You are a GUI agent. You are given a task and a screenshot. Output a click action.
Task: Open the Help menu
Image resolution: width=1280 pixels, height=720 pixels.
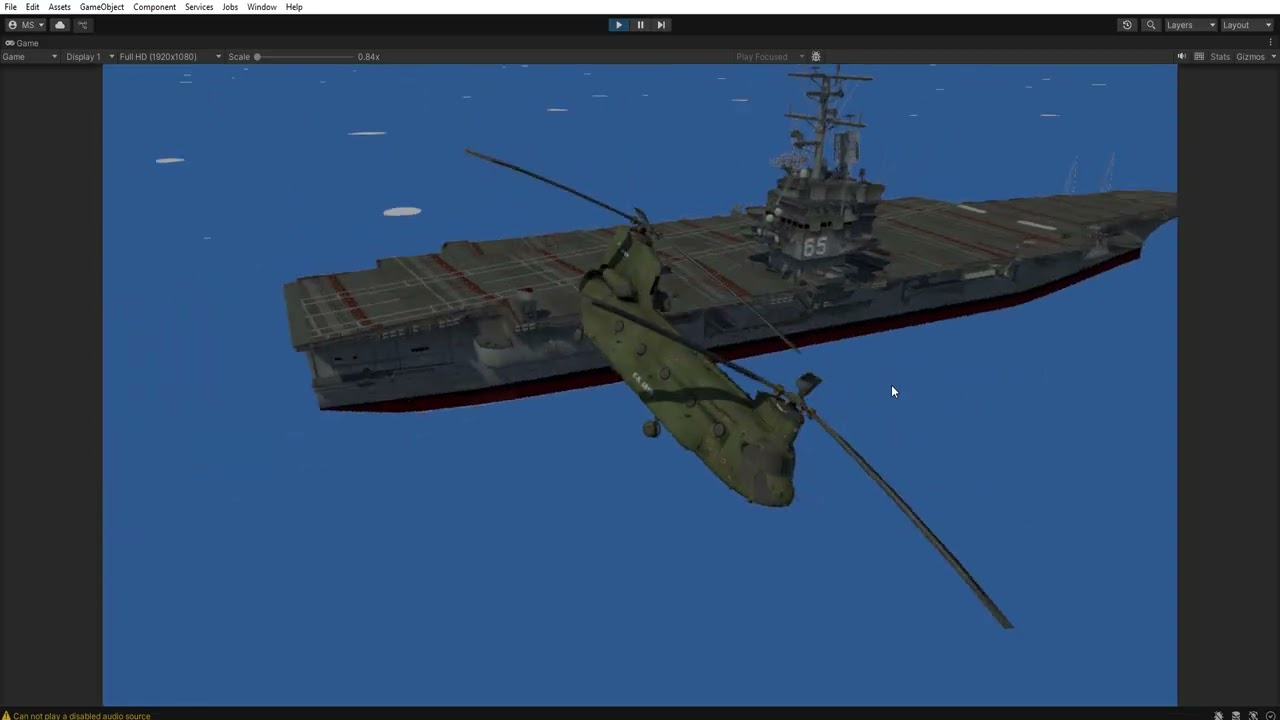(x=294, y=7)
